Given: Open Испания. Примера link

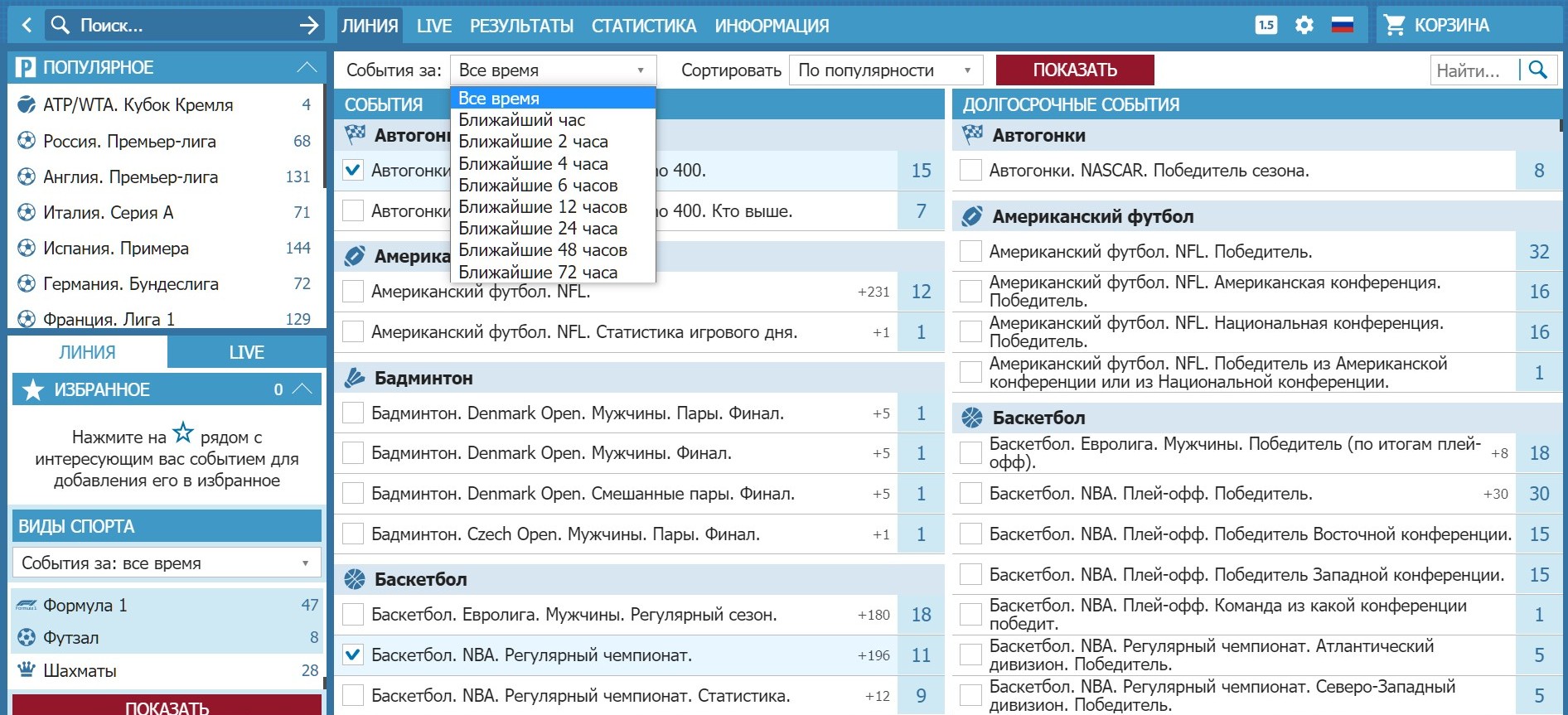Looking at the screenshot, I should tap(116, 248).
